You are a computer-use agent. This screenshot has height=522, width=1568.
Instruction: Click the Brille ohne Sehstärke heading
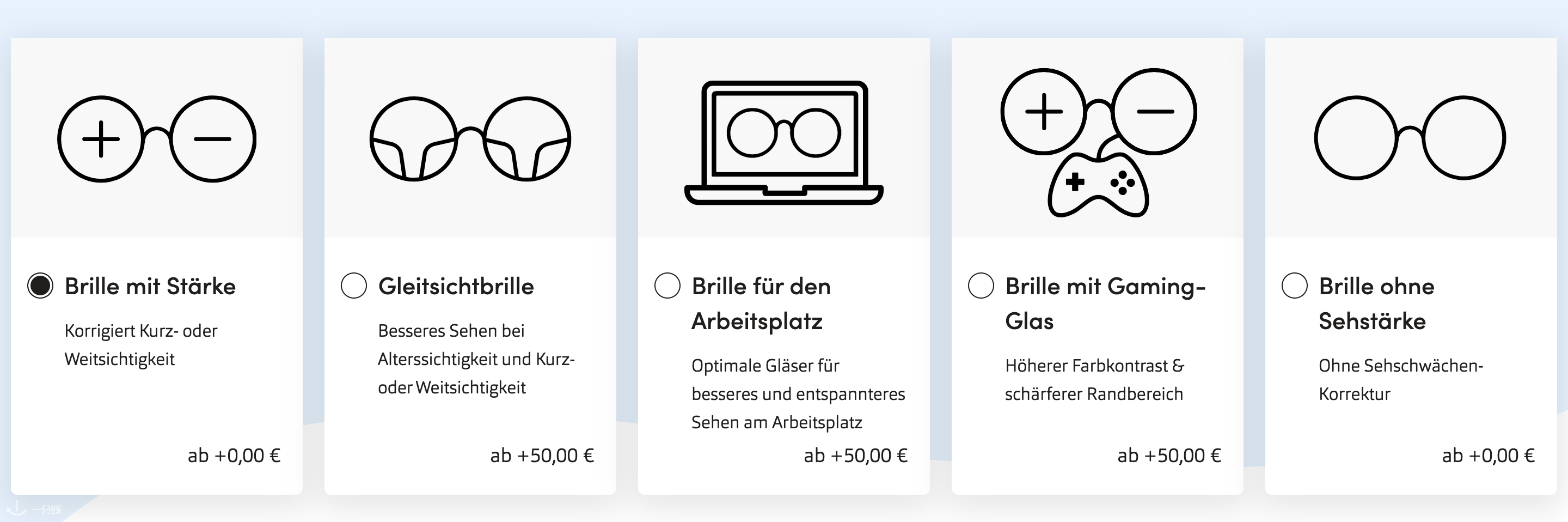pos(1376,304)
